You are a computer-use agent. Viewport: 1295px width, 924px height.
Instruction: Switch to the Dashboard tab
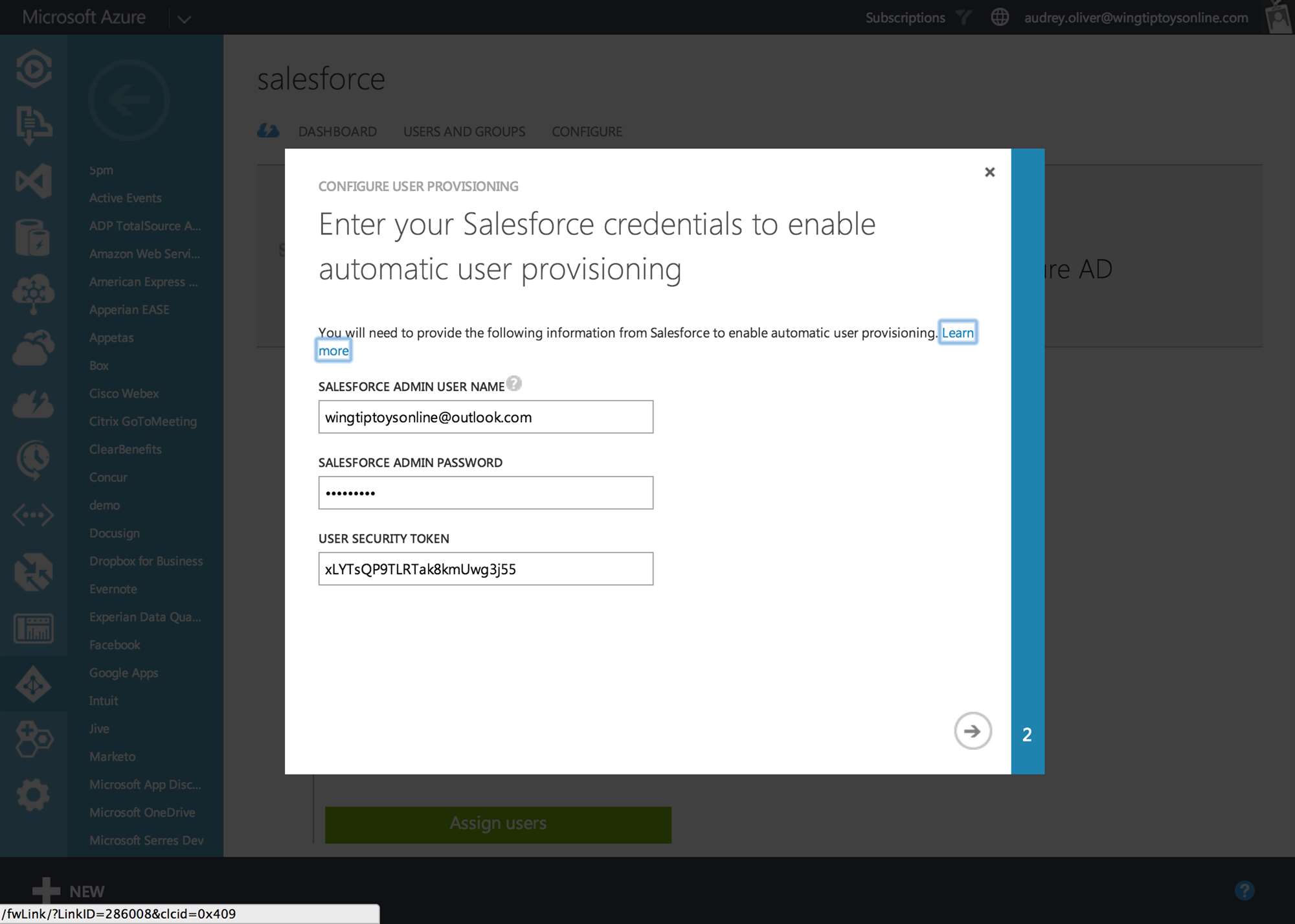click(337, 131)
